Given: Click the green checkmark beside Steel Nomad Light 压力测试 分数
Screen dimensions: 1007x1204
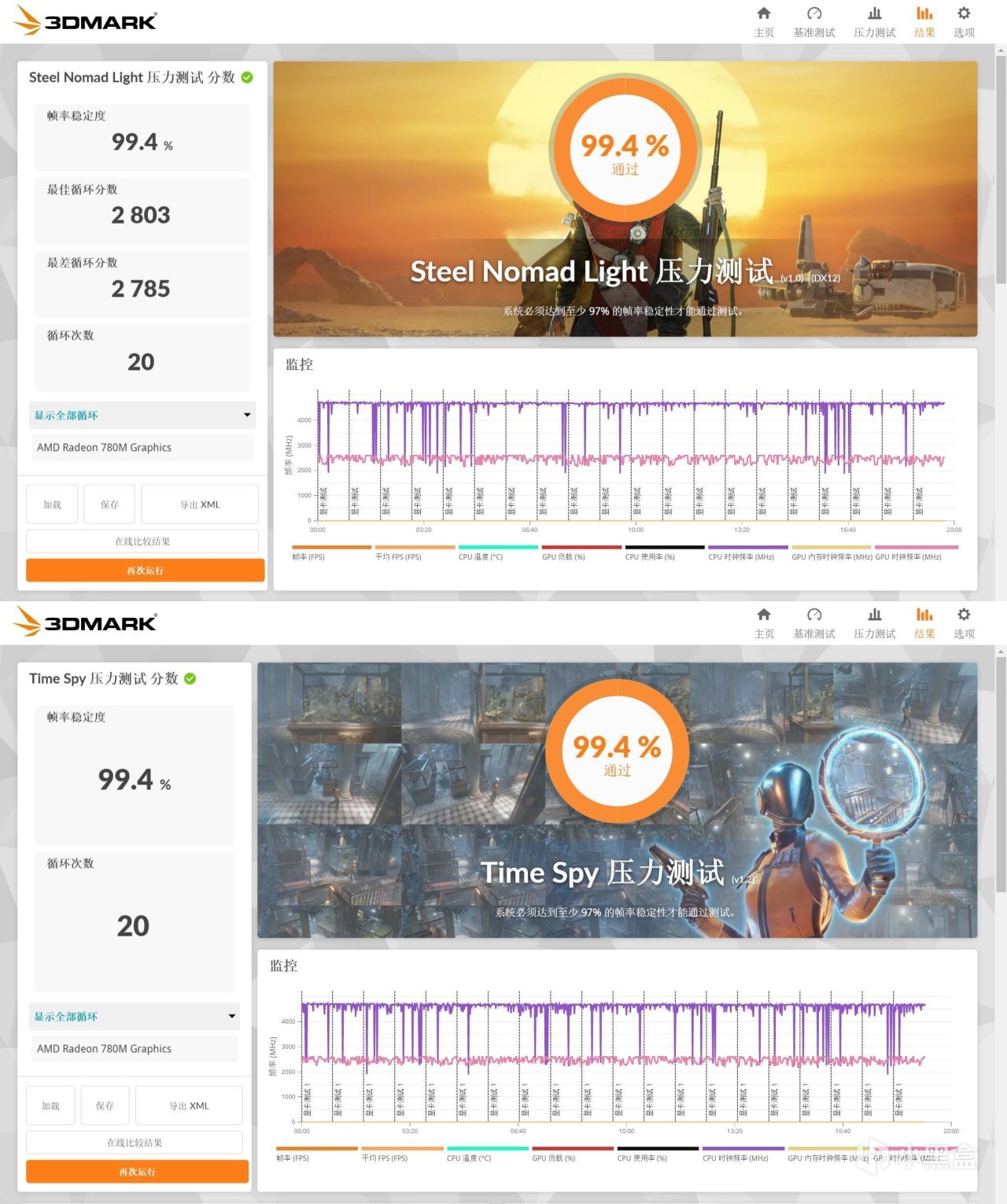Looking at the screenshot, I should pyautogui.click(x=247, y=77).
